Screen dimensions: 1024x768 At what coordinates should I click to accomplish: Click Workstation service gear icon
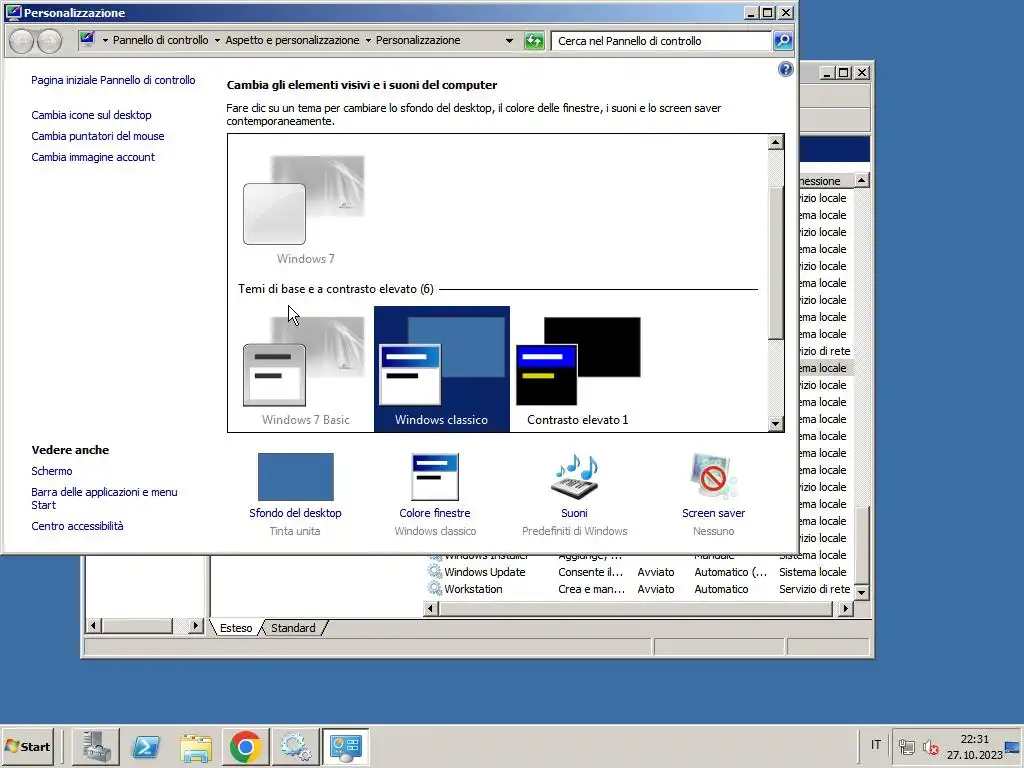(x=435, y=588)
